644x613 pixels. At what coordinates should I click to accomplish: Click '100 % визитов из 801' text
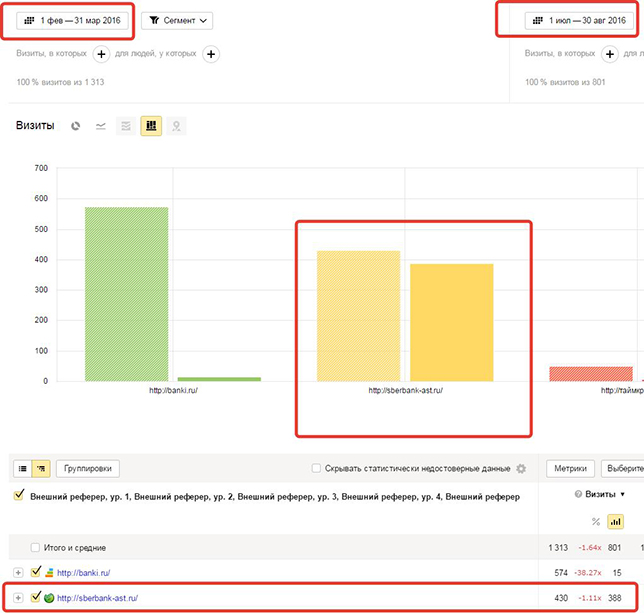click(x=565, y=82)
